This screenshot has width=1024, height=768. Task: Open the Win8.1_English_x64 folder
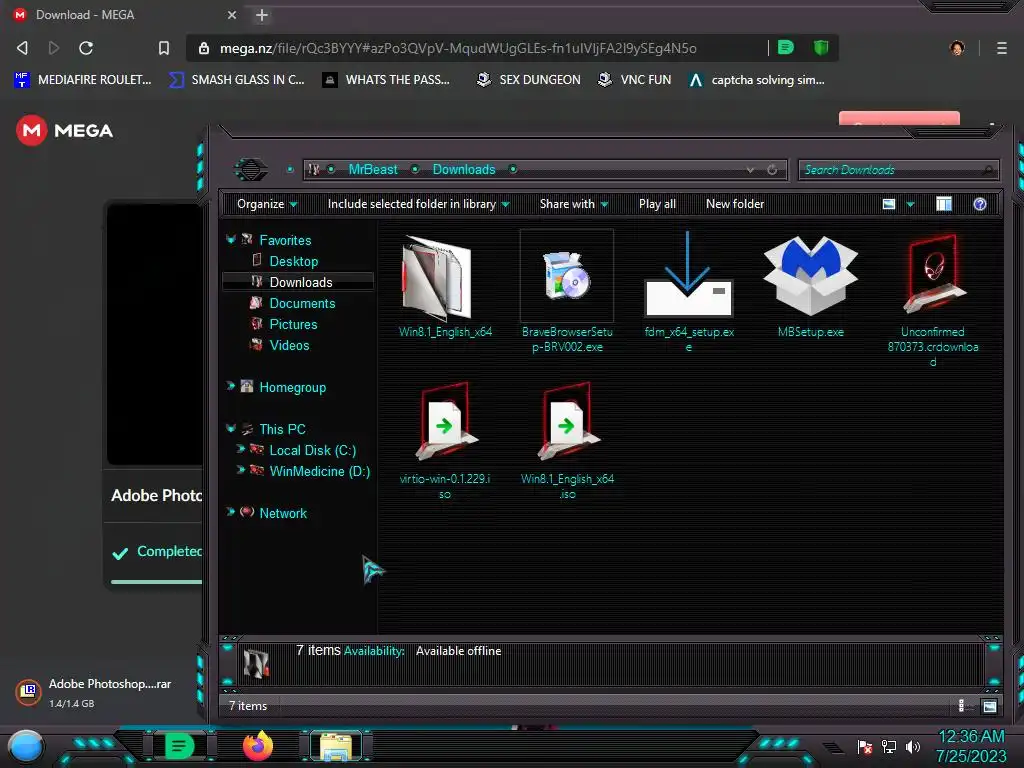tap(445, 285)
